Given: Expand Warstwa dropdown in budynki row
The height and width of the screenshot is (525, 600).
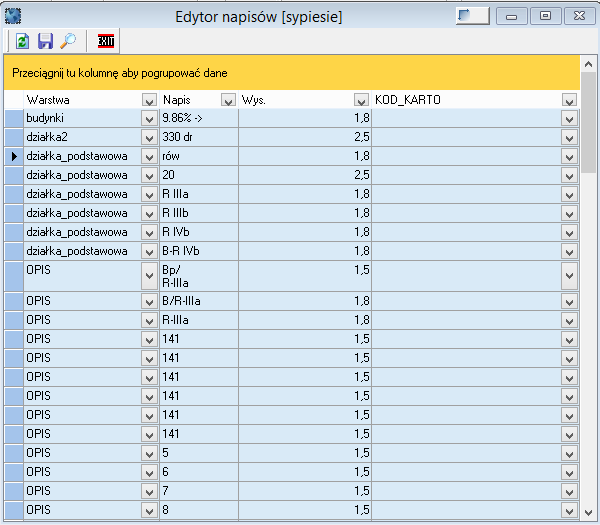Looking at the screenshot, I should point(149,118).
